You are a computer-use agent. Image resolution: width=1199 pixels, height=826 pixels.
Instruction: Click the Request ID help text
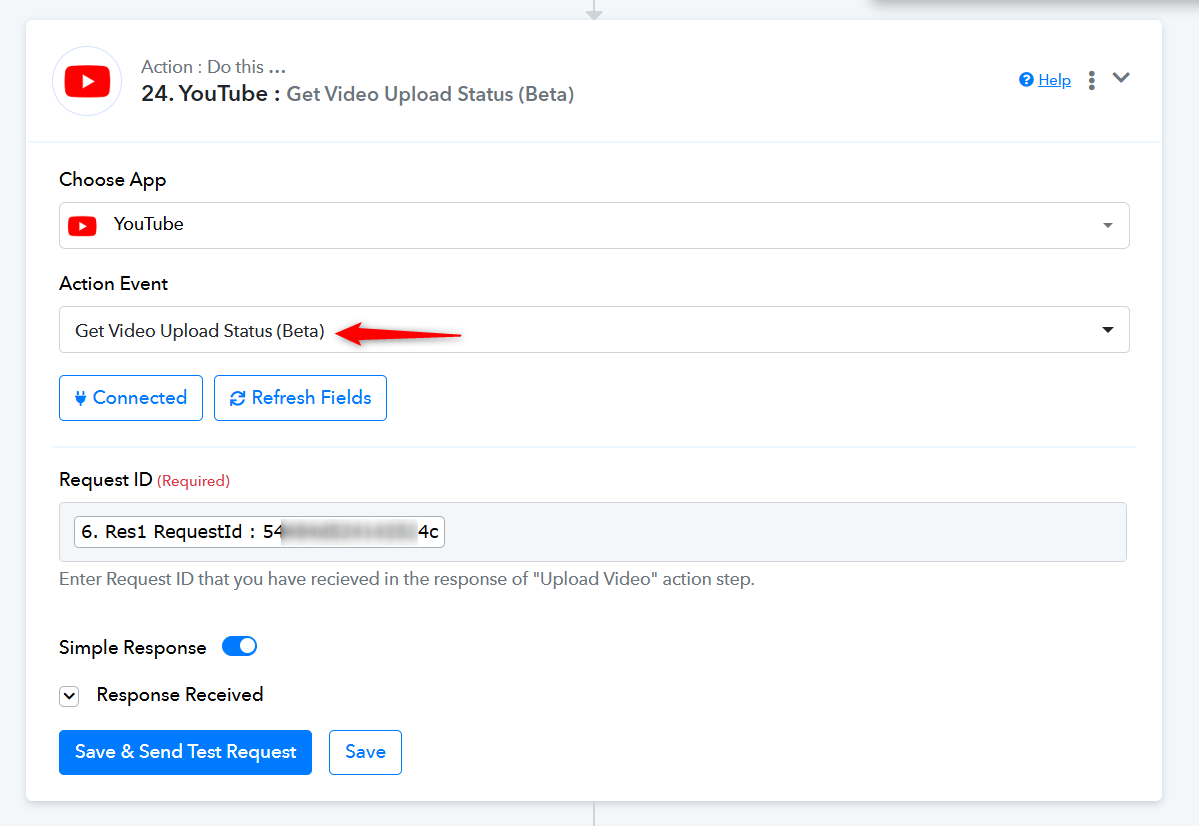(x=407, y=579)
